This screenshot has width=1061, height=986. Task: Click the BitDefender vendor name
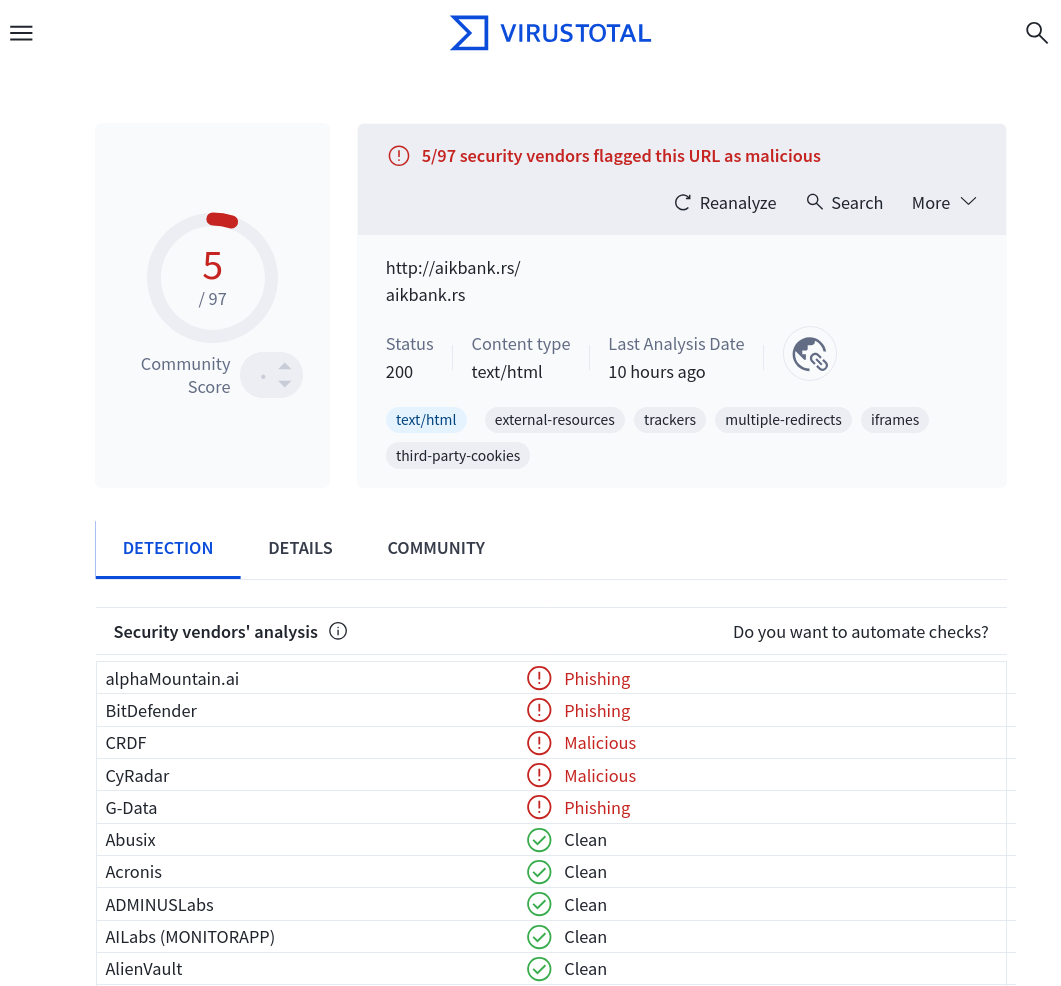[151, 711]
